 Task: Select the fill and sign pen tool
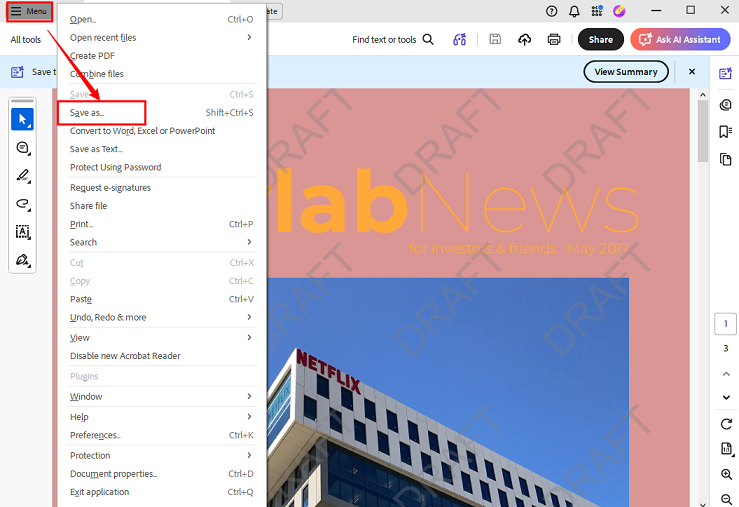(x=22, y=260)
